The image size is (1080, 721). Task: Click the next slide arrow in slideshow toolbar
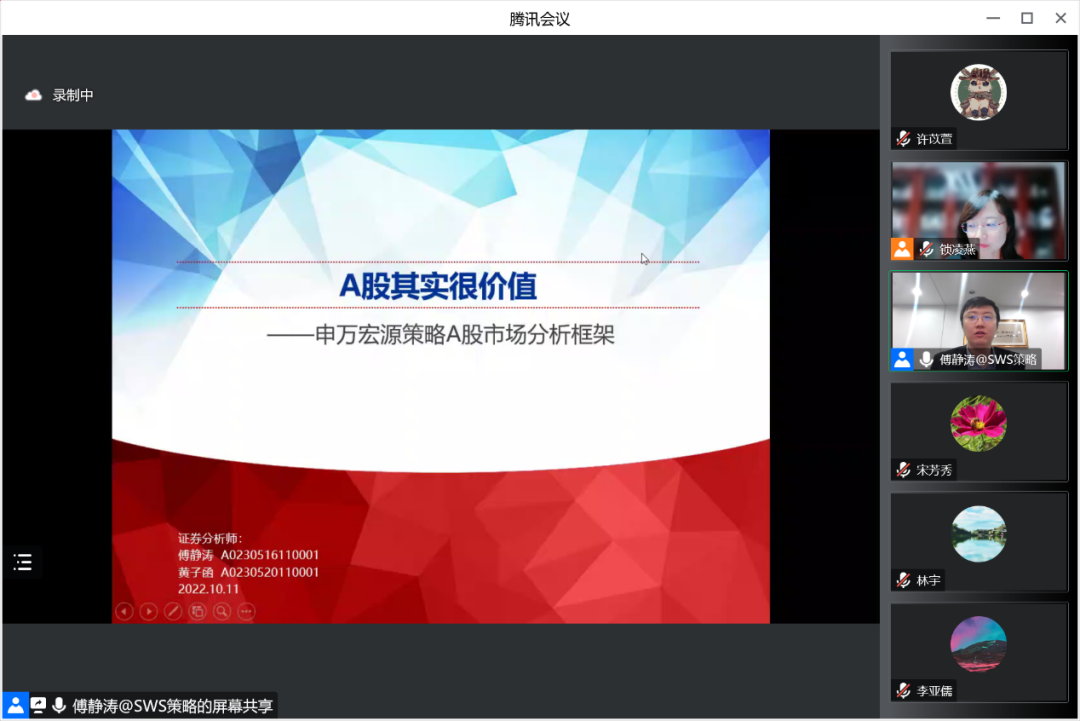(149, 611)
